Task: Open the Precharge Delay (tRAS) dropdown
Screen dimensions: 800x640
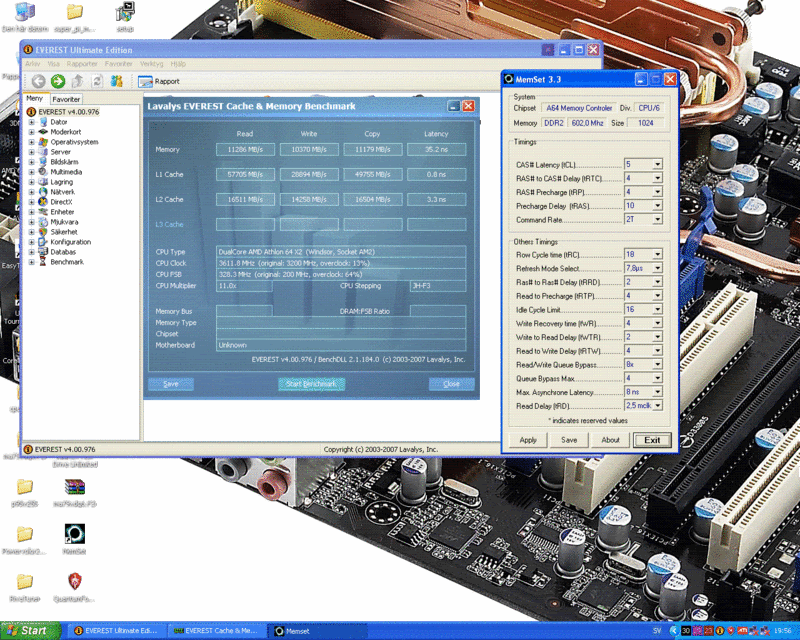Action: (657, 206)
